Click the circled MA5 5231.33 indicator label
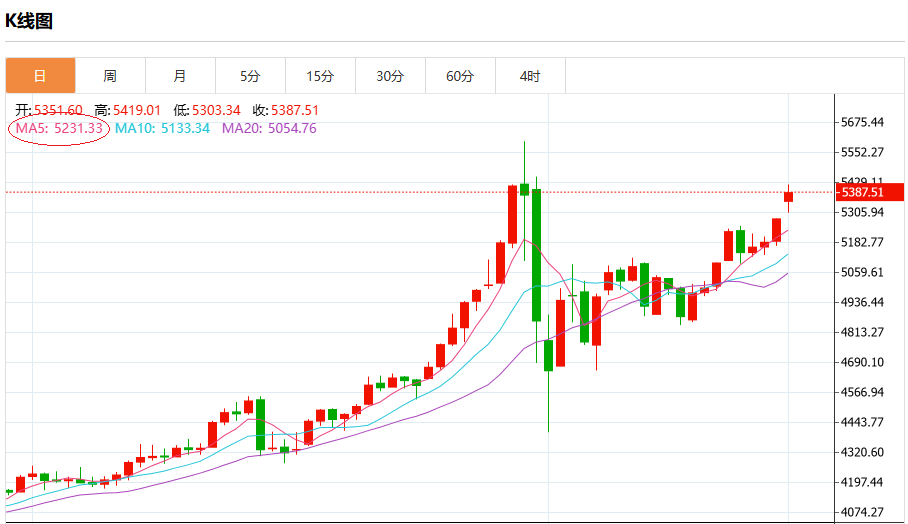The height and width of the screenshot is (524, 908). click(59, 128)
